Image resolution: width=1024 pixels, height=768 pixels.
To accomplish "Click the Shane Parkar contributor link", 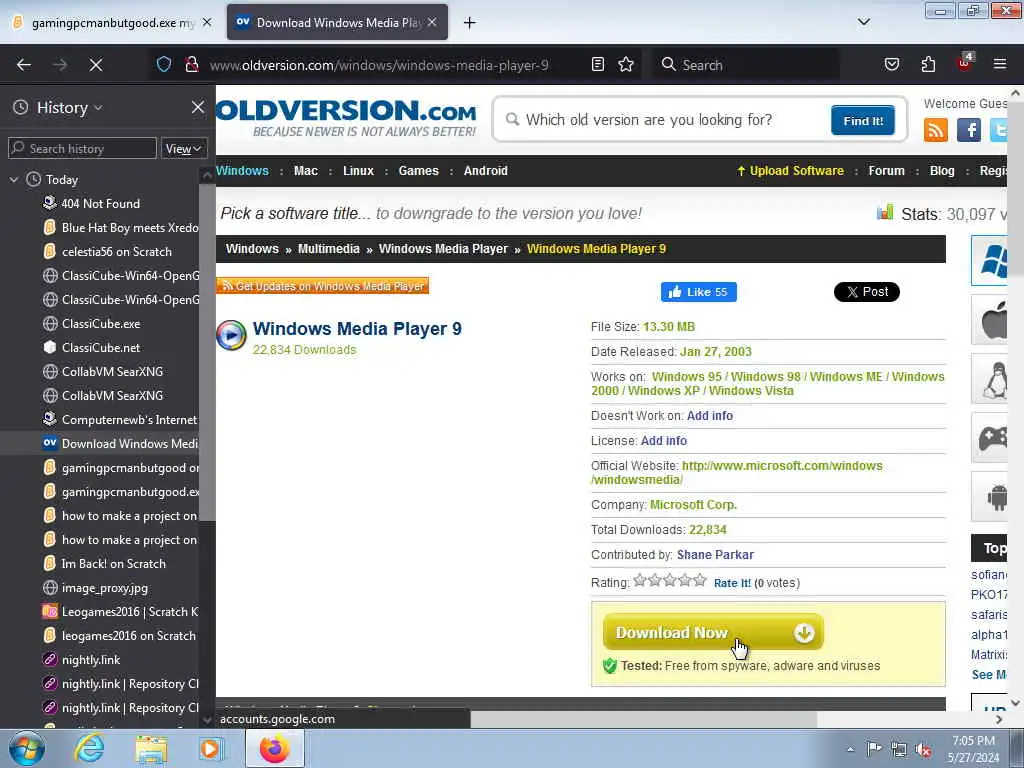I will pos(715,554).
